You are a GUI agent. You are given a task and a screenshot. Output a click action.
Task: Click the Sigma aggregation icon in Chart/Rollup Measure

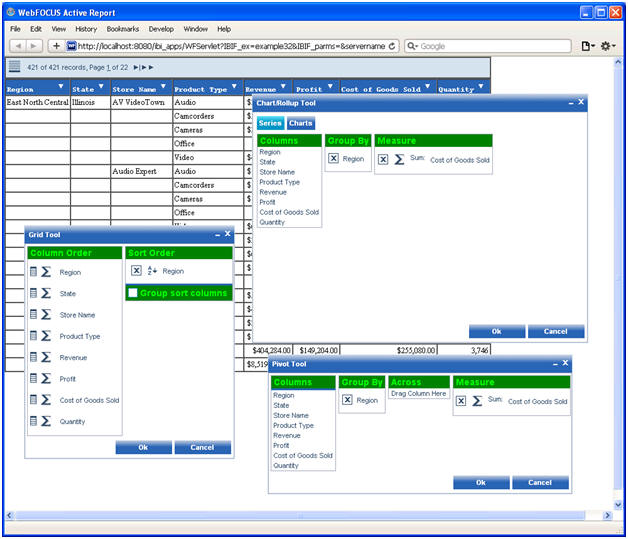click(x=399, y=159)
